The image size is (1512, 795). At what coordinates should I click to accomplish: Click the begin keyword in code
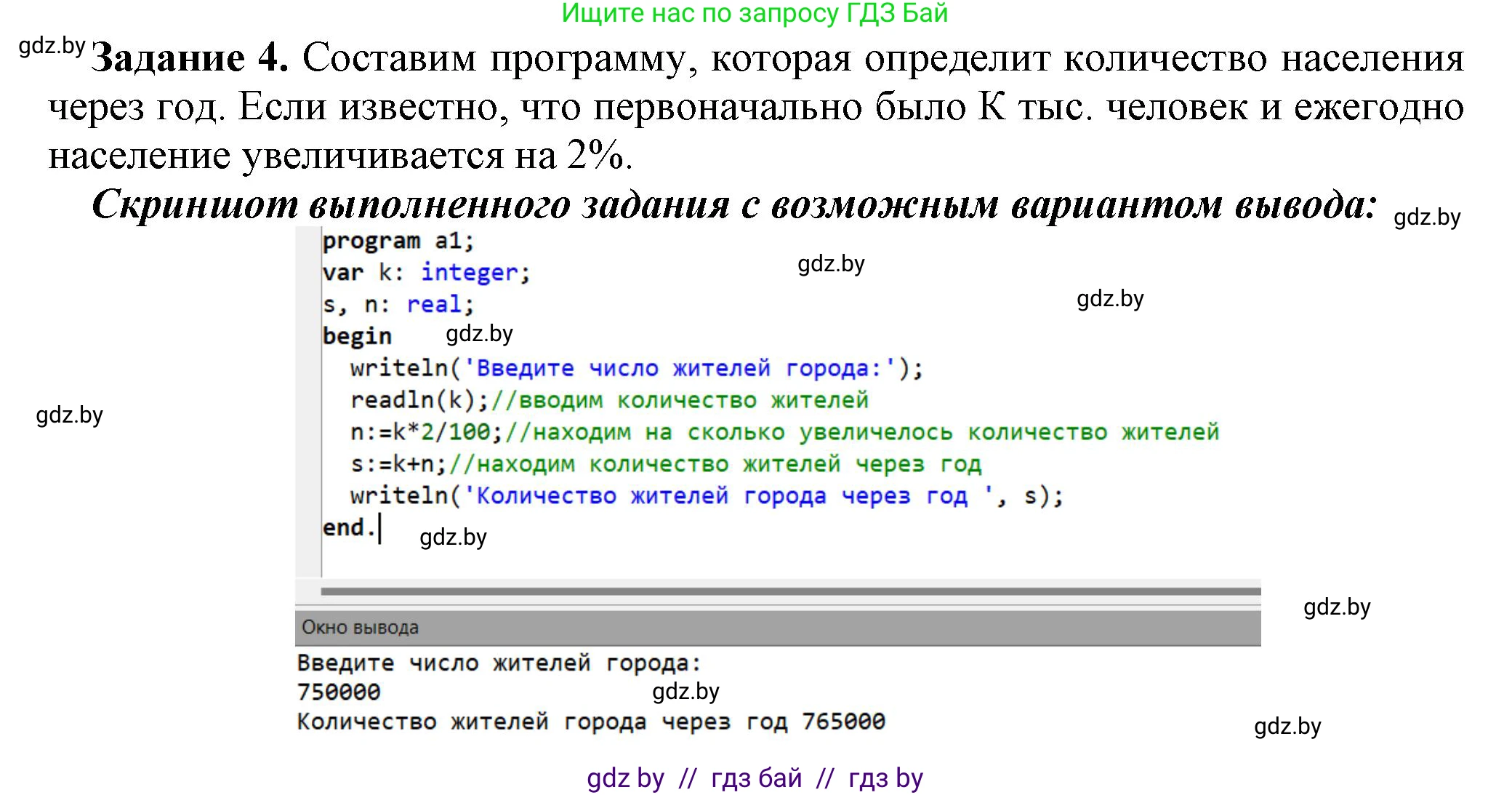pyautogui.click(x=358, y=336)
